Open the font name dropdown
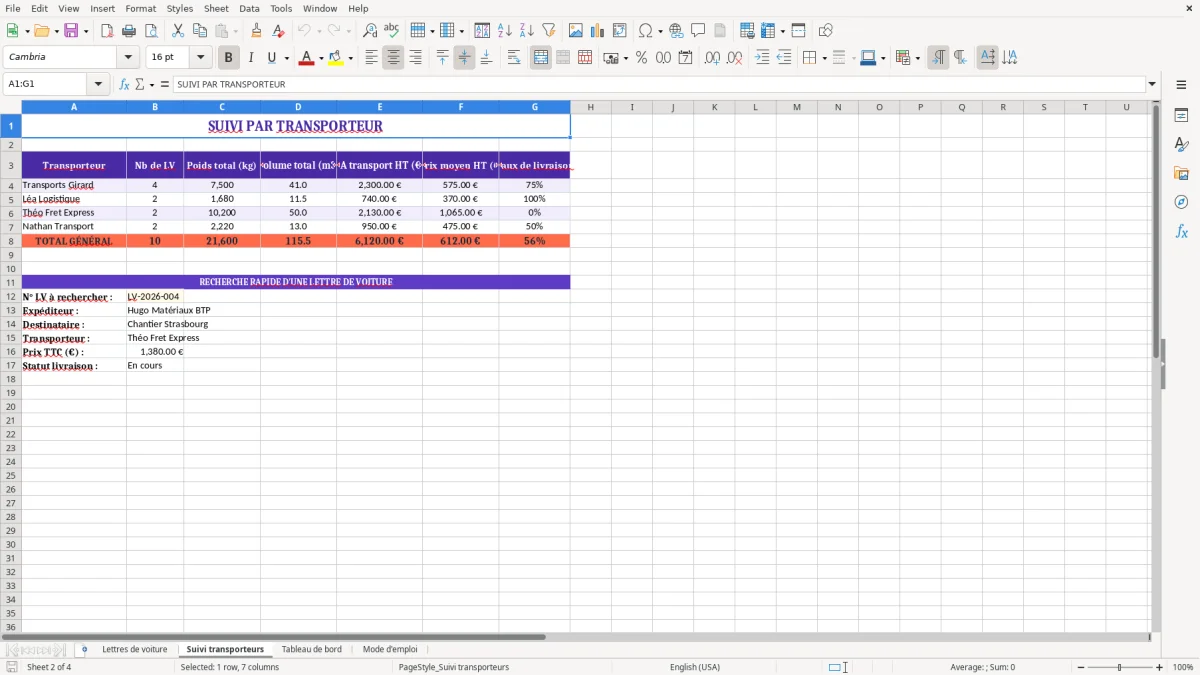Screen dimensions: 1200x675 click(128, 58)
